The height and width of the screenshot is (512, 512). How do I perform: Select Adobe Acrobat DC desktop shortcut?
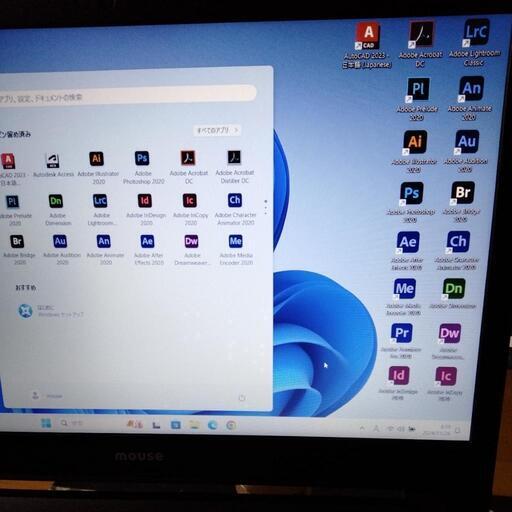coord(421,44)
